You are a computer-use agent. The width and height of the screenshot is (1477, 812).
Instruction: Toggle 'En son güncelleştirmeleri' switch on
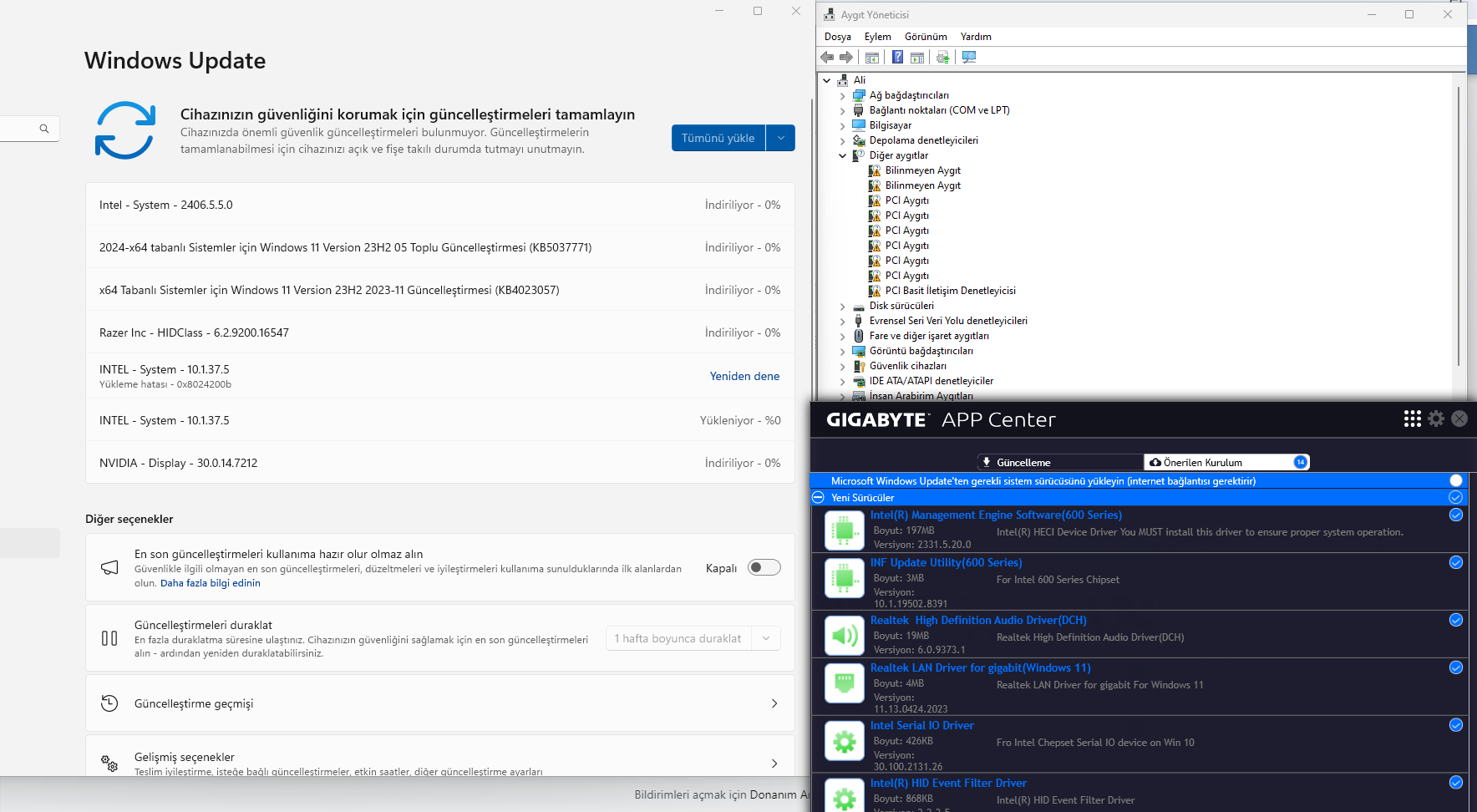tap(764, 567)
